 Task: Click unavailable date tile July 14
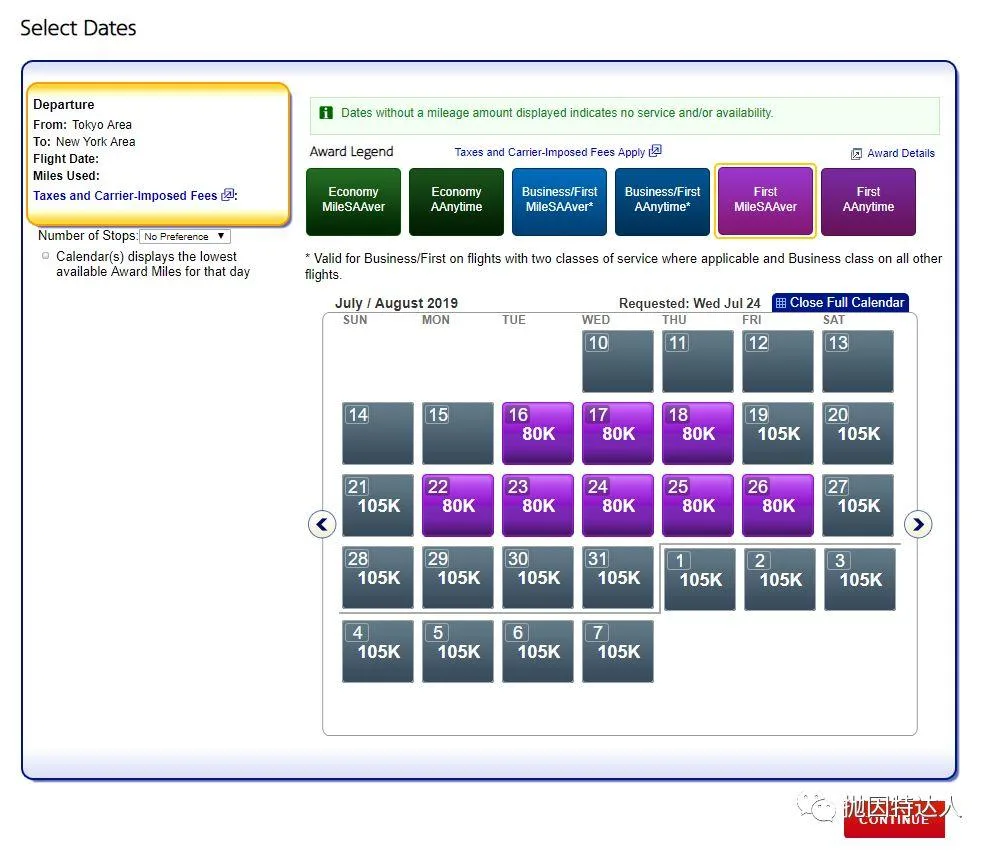pyautogui.click(x=378, y=433)
